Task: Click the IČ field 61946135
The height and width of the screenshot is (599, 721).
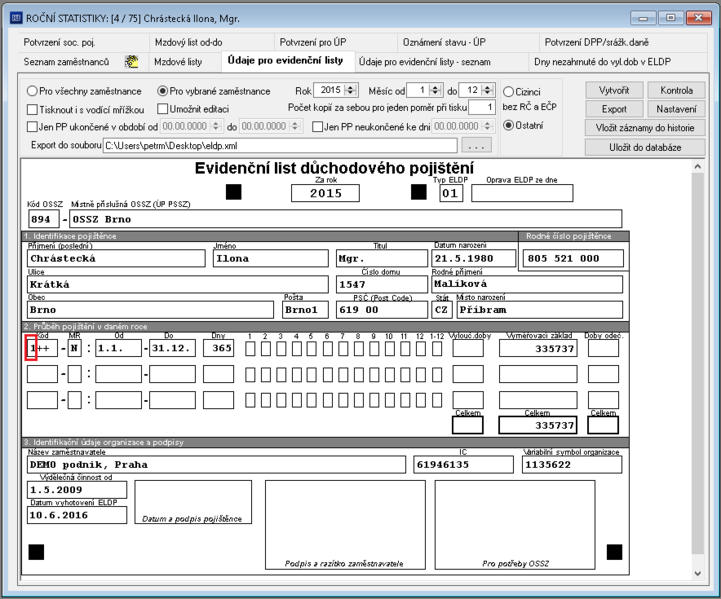Action: [x=464, y=464]
